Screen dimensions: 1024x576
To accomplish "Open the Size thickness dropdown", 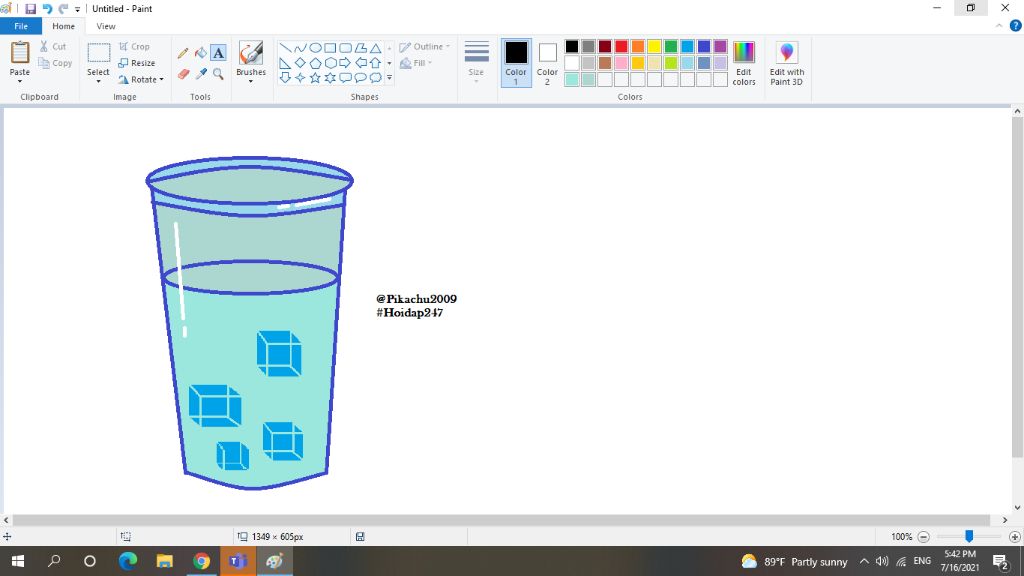I will 476,62.
